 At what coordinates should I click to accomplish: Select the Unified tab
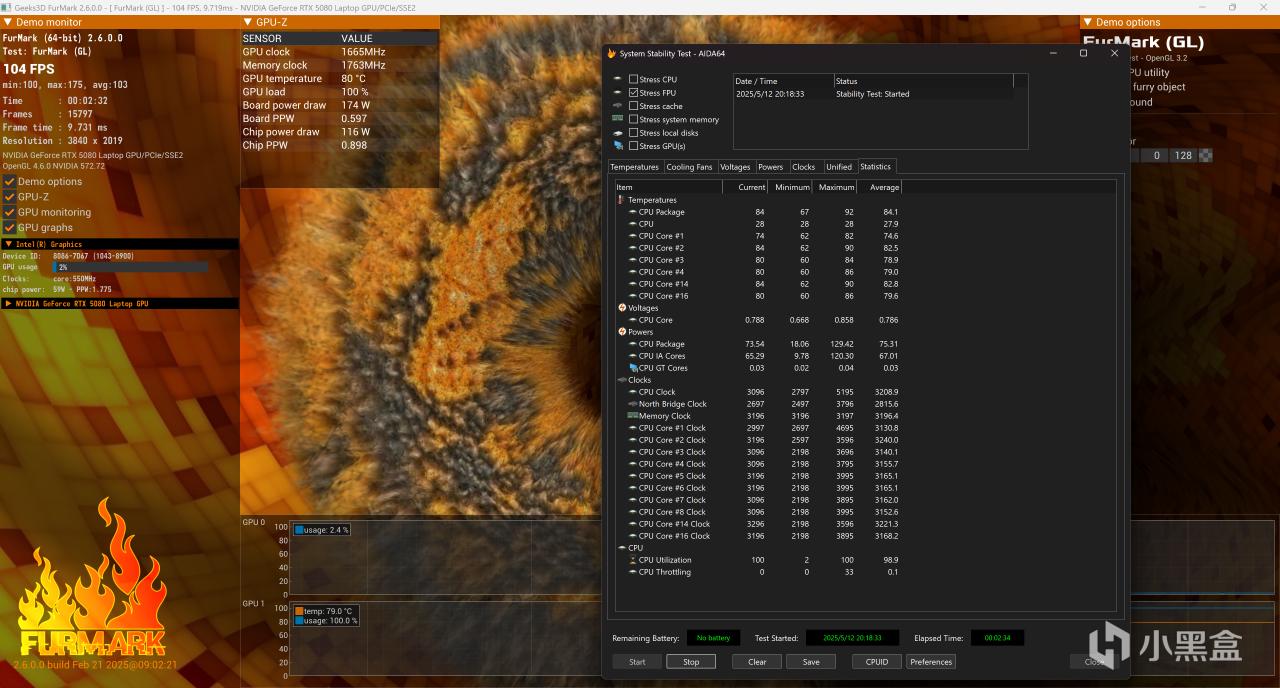click(x=839, y=167)
